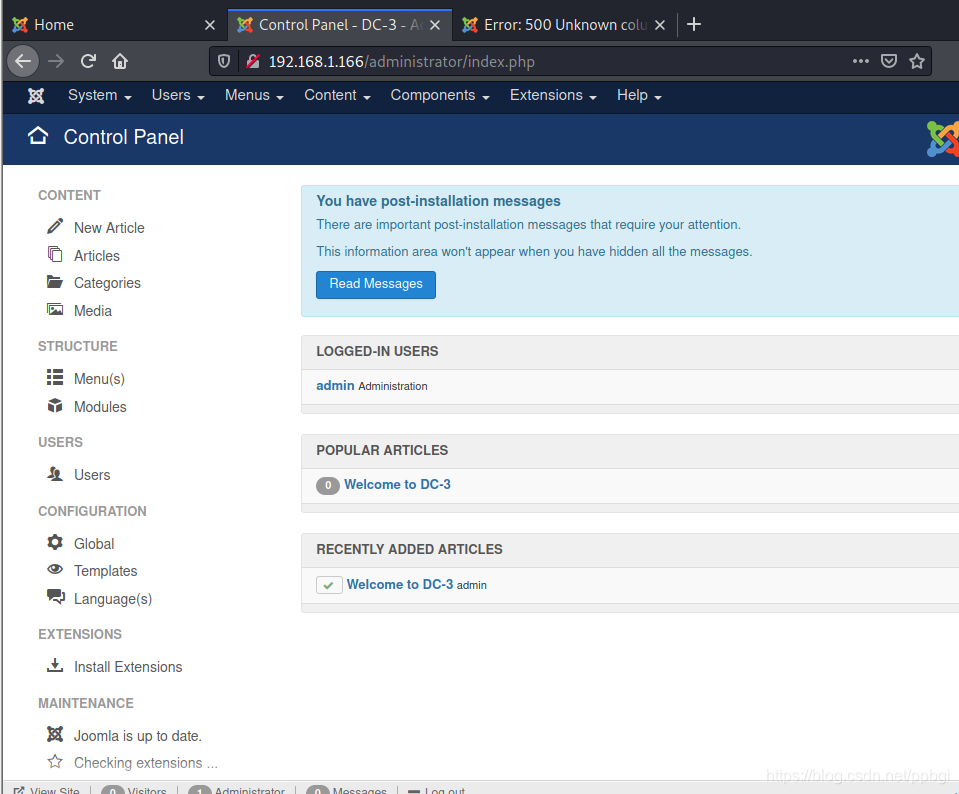Click the Global configuration link
The image size is (959, 794).
coord(94,544)
